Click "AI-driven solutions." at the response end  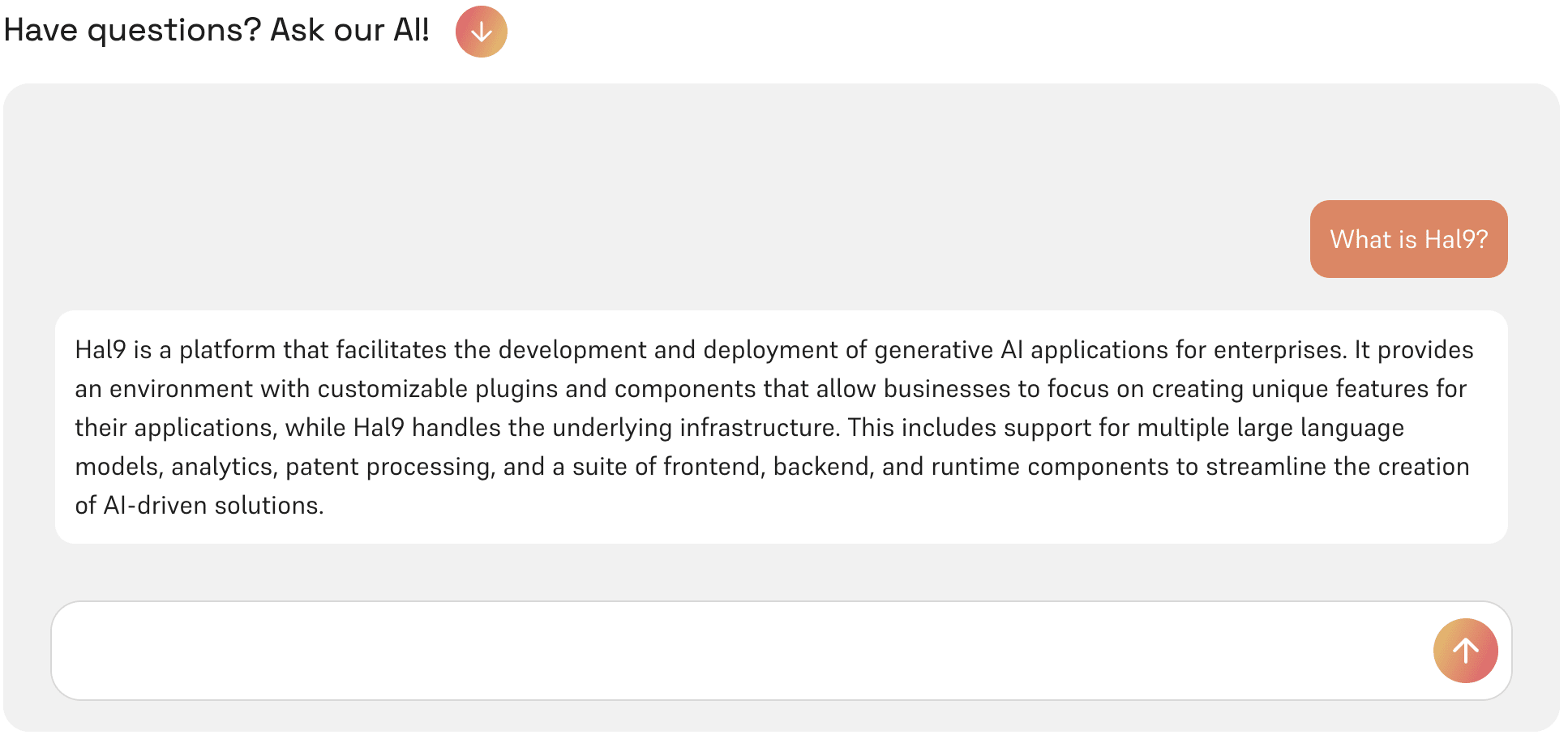pos(213,506)
